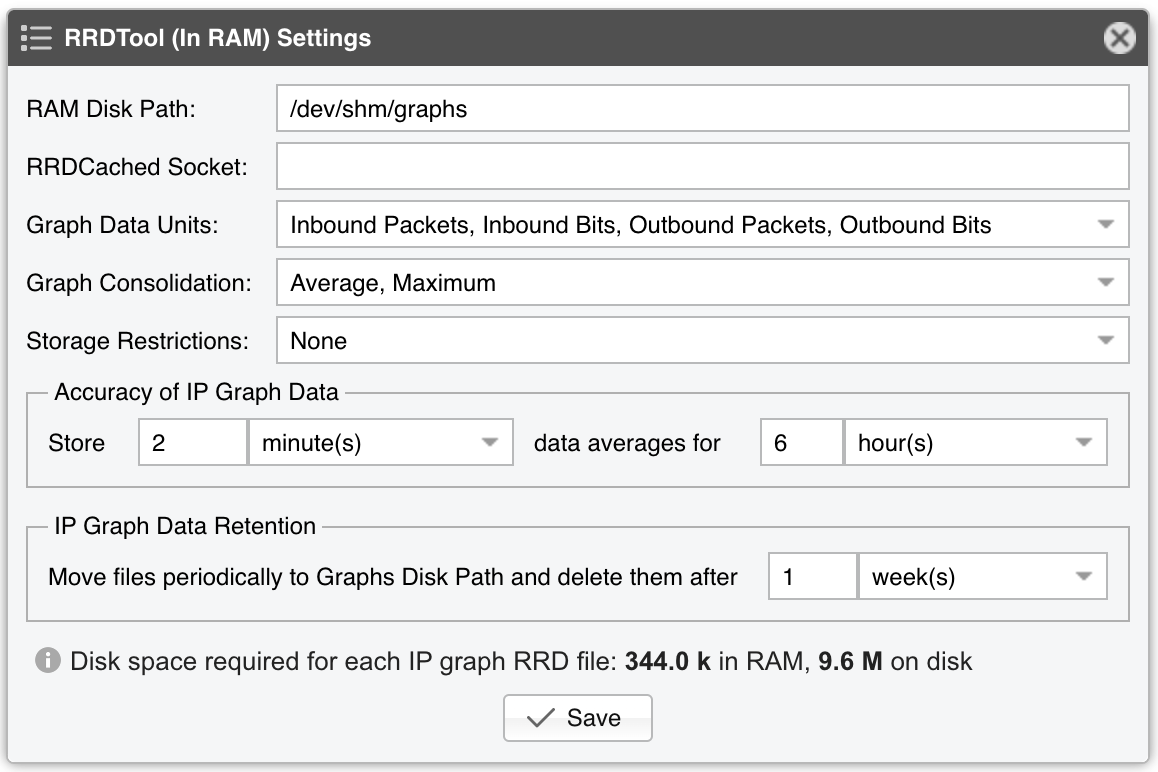Click the info icon beside disk space
Screen dimensions: 1158x772
[48, 660]
